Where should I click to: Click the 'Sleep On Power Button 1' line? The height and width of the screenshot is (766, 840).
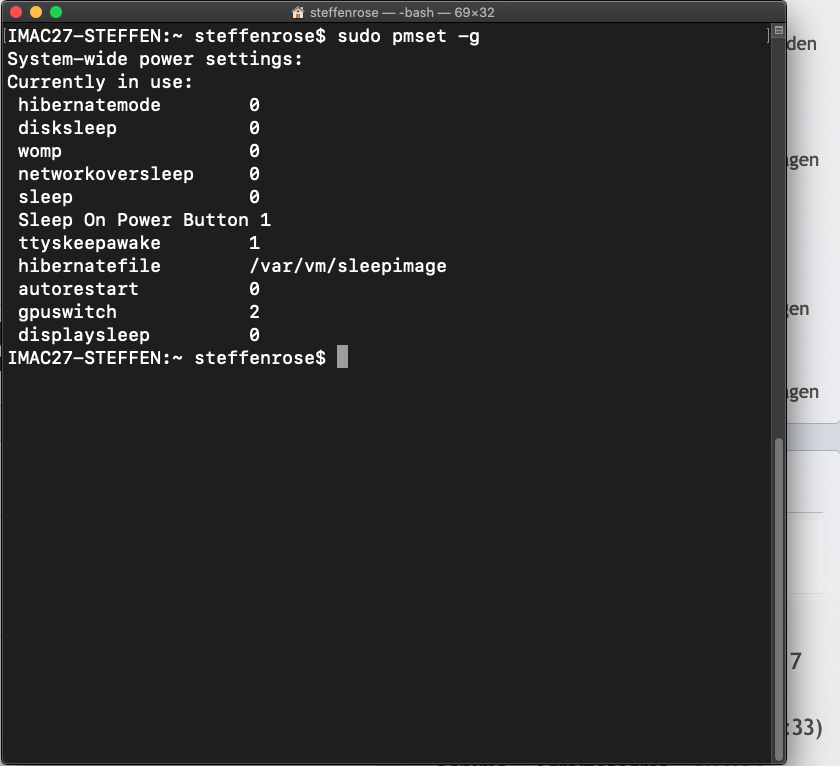pyautogui.click(x=144, y=220)
